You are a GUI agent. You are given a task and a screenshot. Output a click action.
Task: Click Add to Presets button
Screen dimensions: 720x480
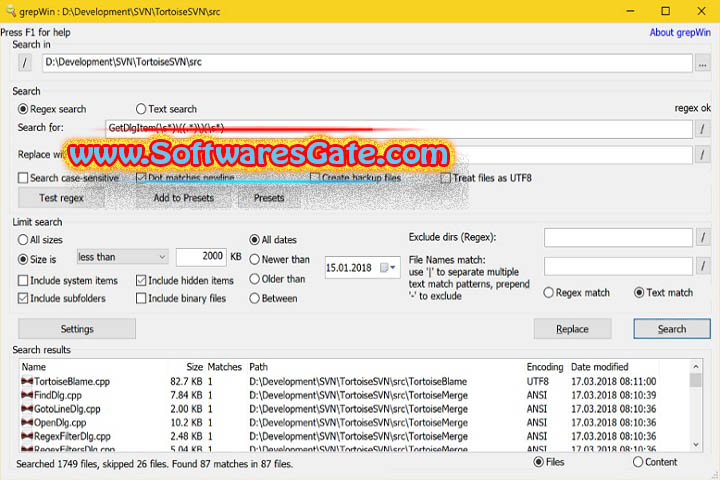[x=184, y=198]
